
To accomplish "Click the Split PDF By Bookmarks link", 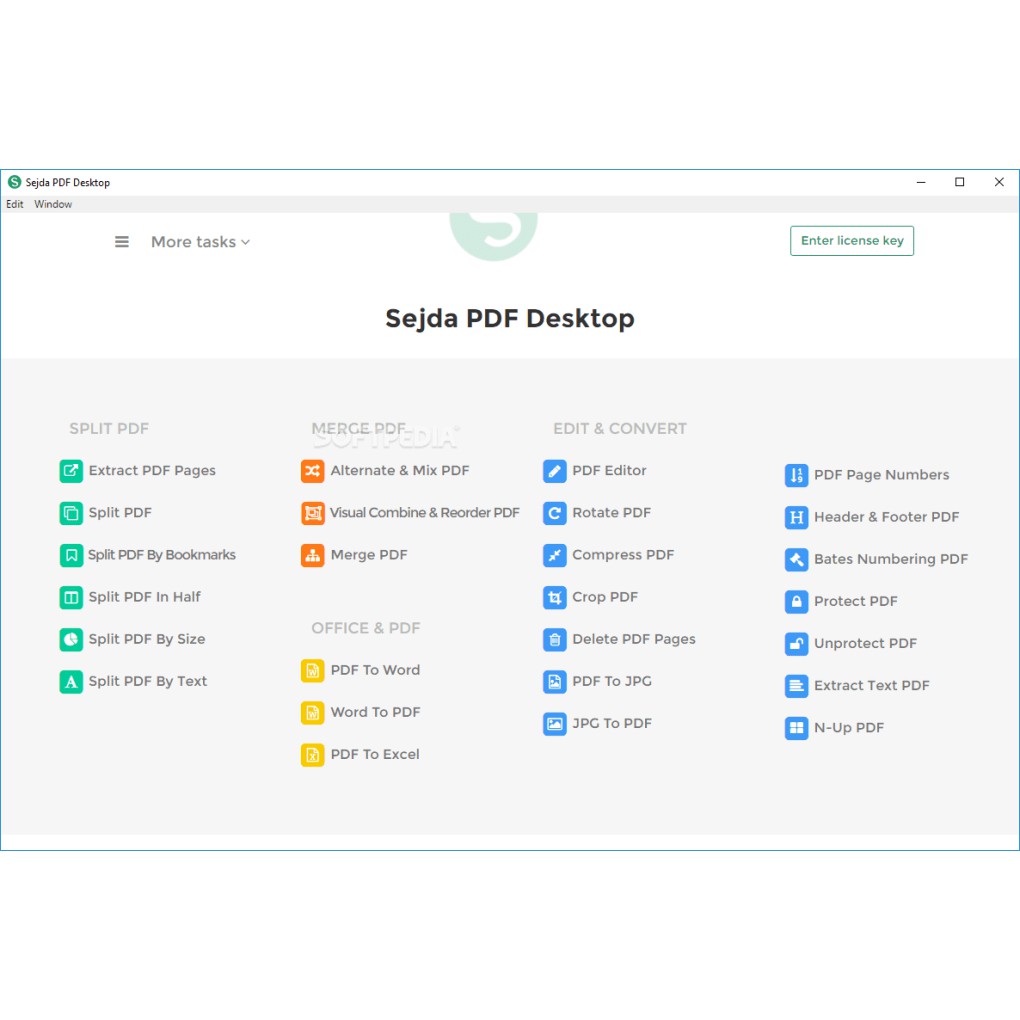I will [162, 555].
